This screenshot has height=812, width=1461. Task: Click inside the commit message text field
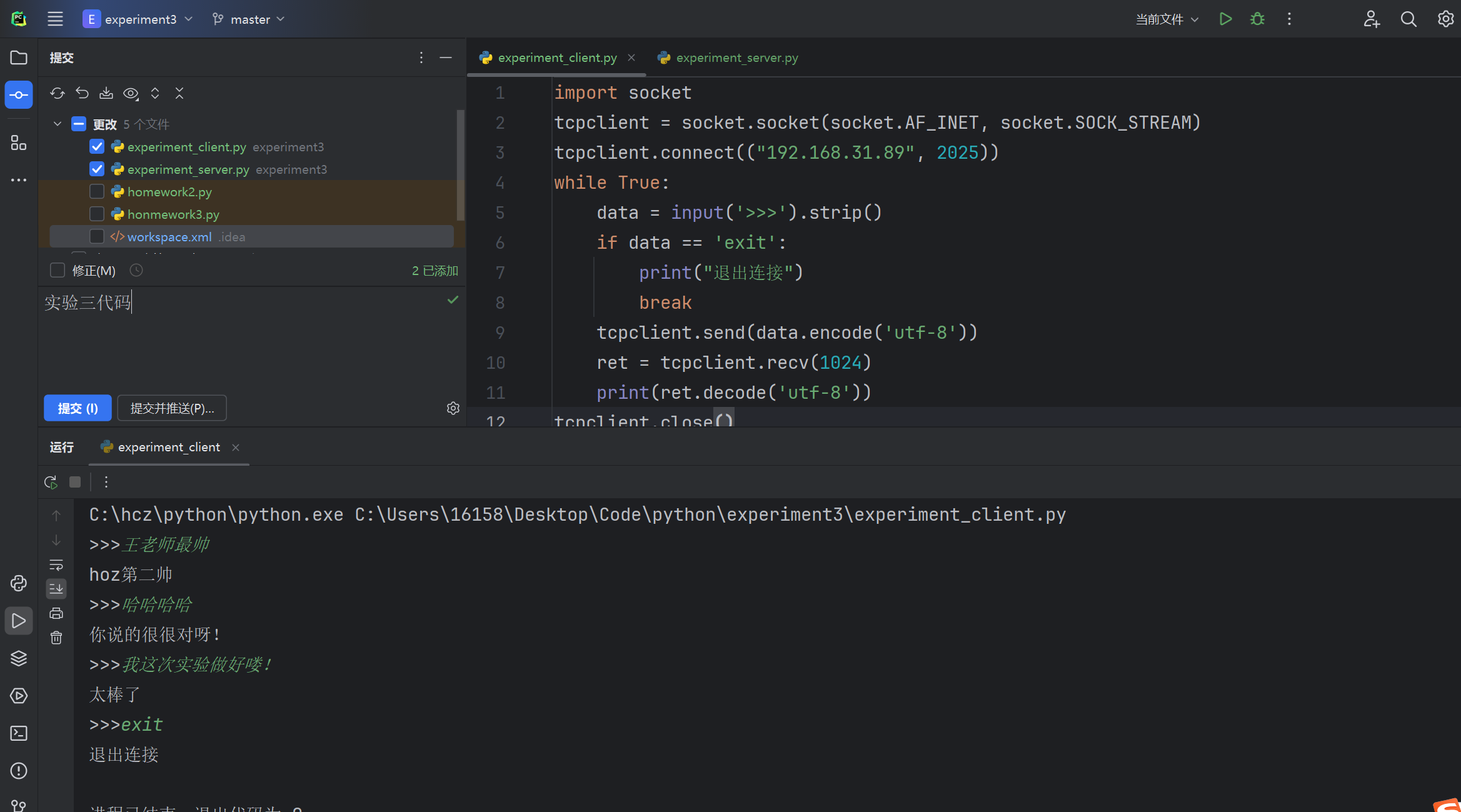250,338
